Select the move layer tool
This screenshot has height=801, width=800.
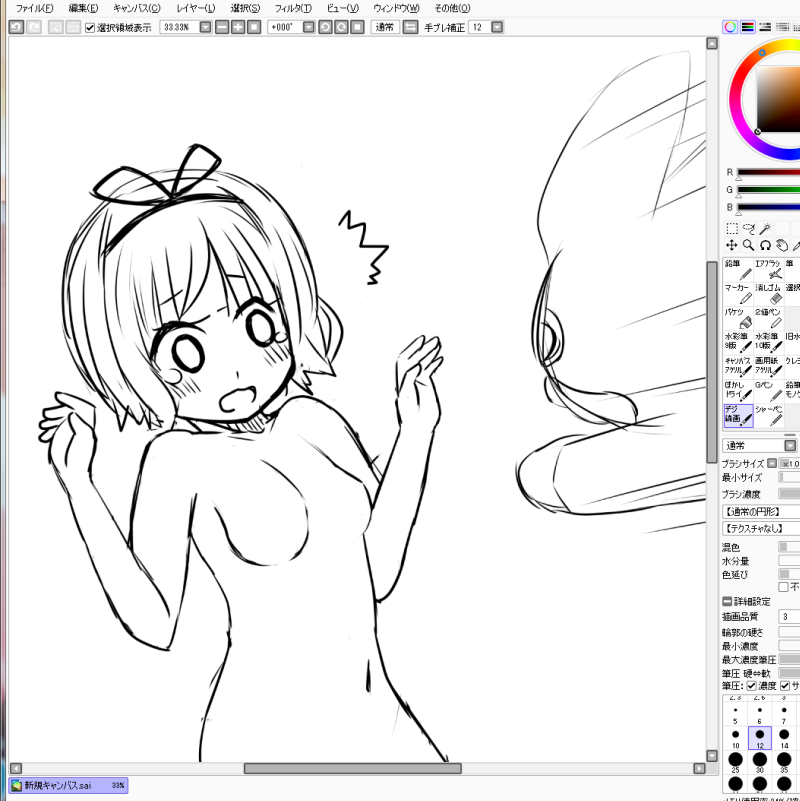click(732, 245)
